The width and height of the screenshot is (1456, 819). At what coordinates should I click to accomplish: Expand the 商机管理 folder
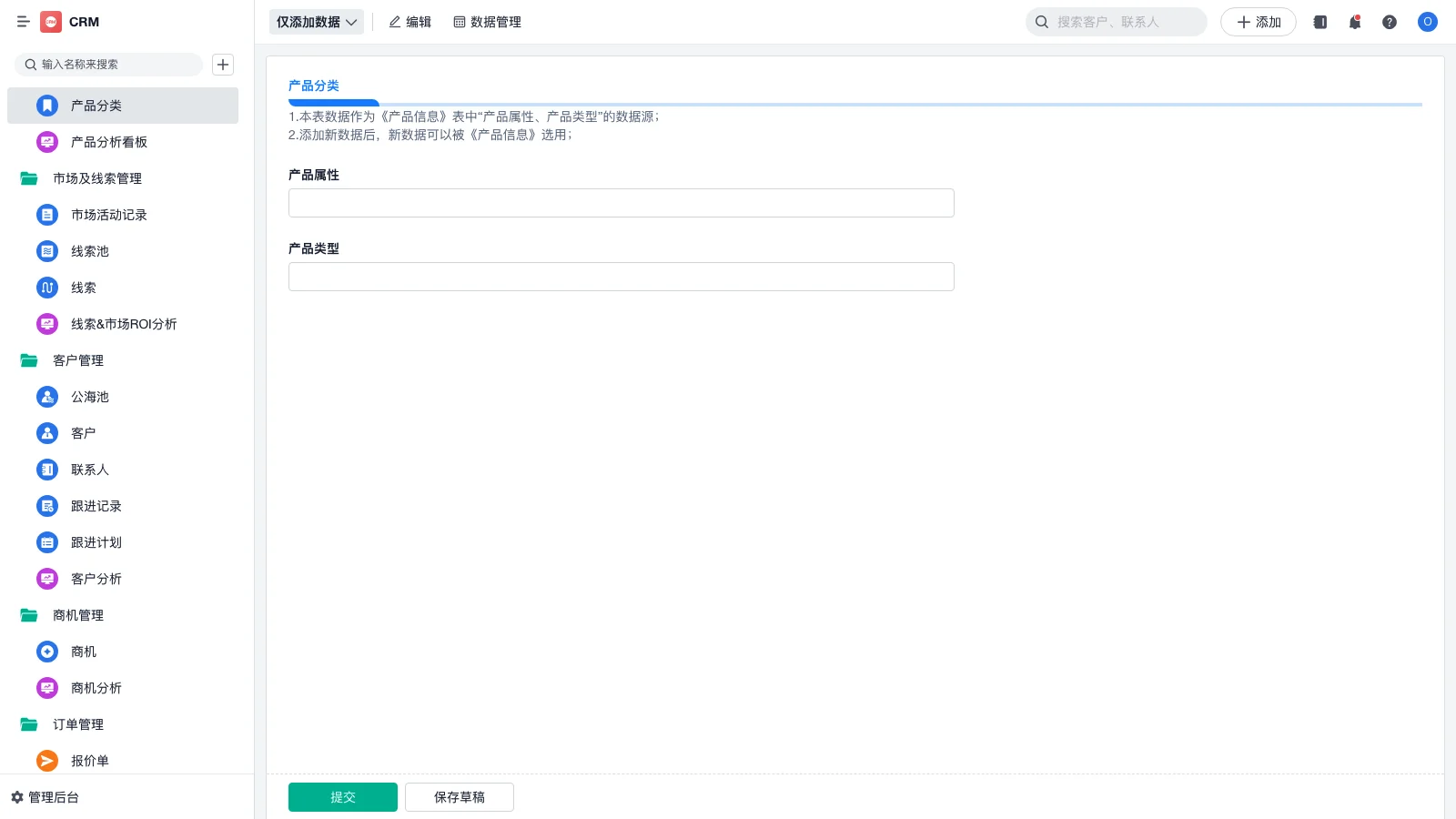[78, 615]
